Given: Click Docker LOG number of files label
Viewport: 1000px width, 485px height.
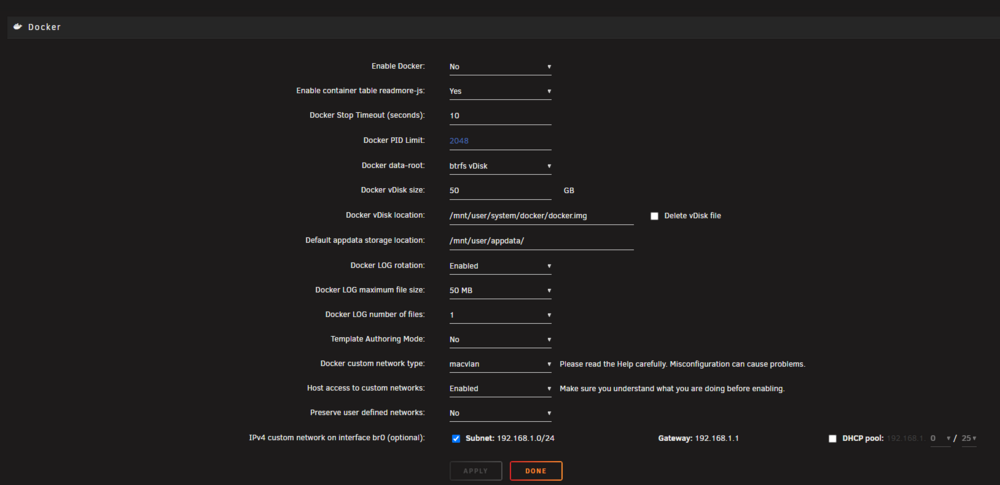Looking at the screenshot, I should [x=375, y=315].
